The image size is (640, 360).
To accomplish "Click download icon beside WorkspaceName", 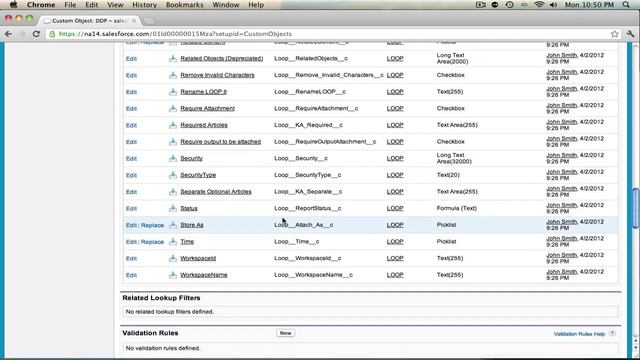I will 173,275.
